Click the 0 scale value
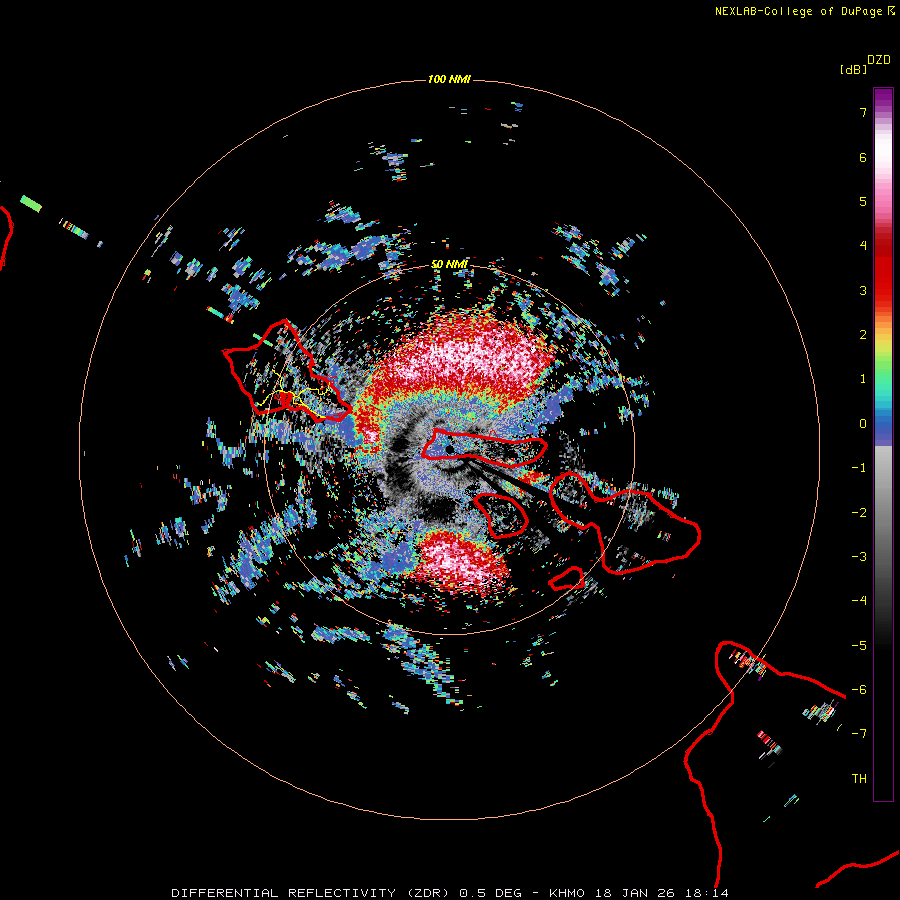900x900 pixels. (x=863, y=424)
